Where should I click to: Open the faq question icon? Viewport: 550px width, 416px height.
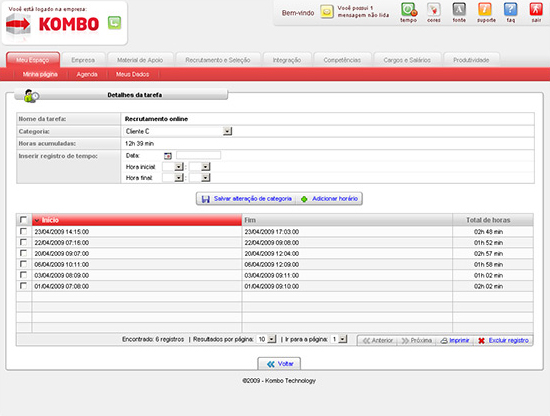tap(511, 10)
